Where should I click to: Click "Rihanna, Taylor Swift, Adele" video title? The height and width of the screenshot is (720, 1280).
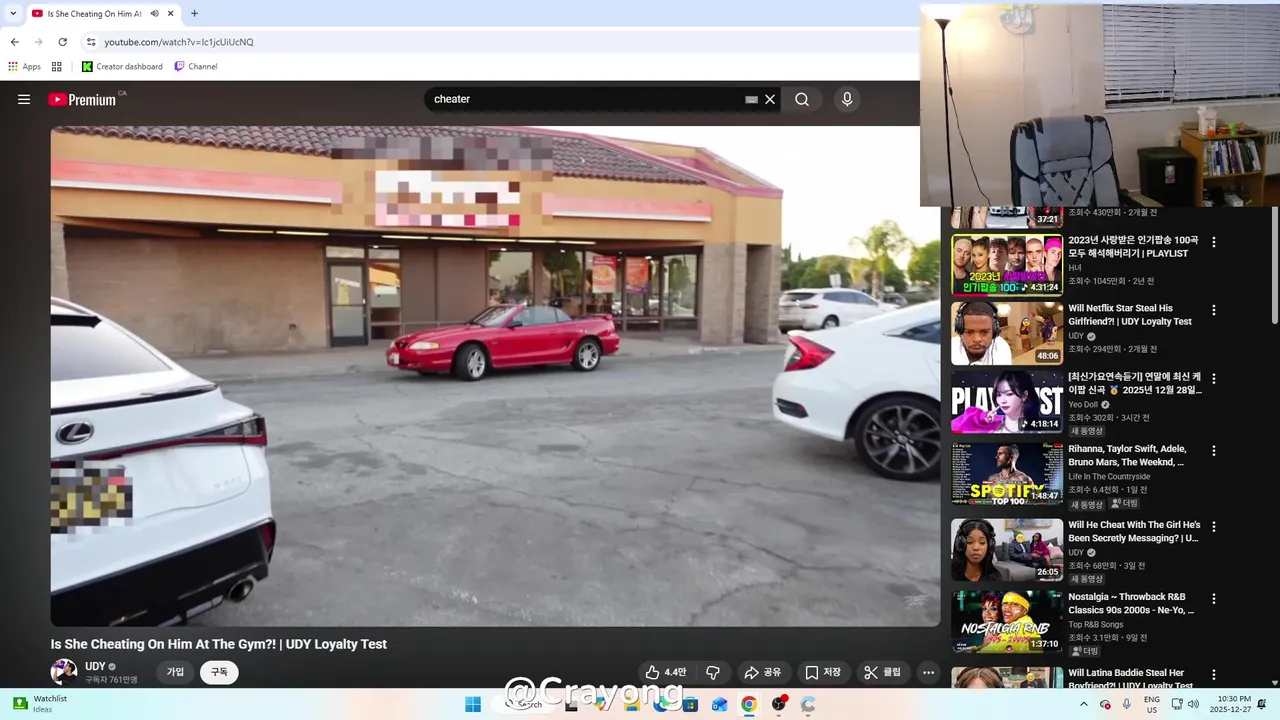1128,456
